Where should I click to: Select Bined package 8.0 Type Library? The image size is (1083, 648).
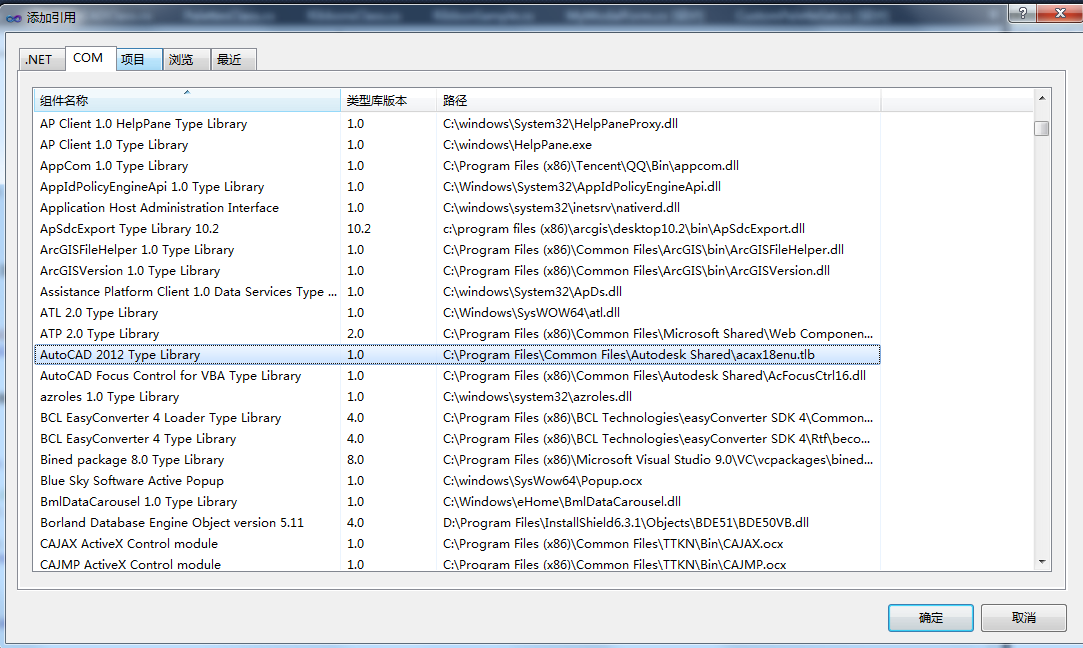point(457,459)
